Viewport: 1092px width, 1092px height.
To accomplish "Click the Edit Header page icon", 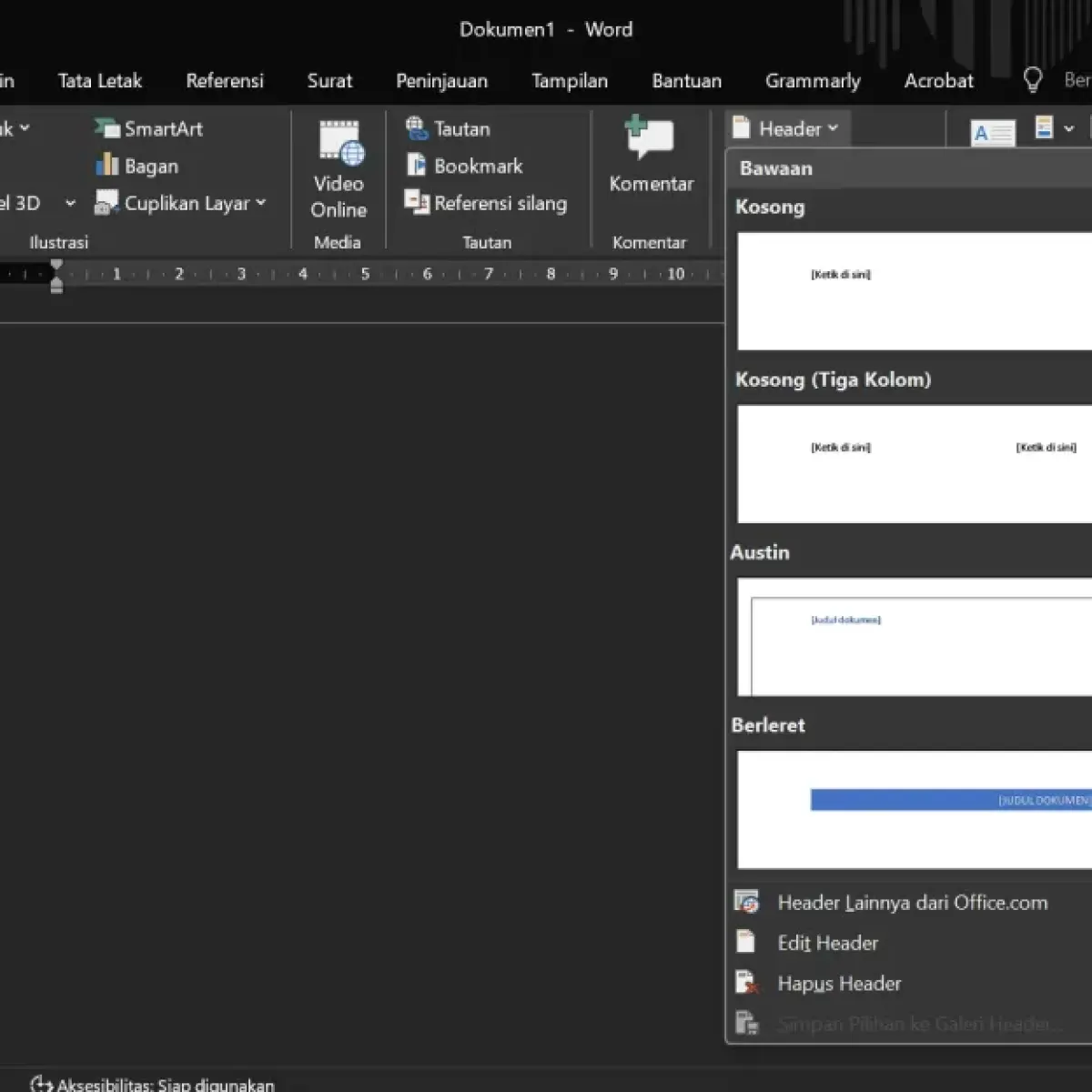I will tap(745, 942).
